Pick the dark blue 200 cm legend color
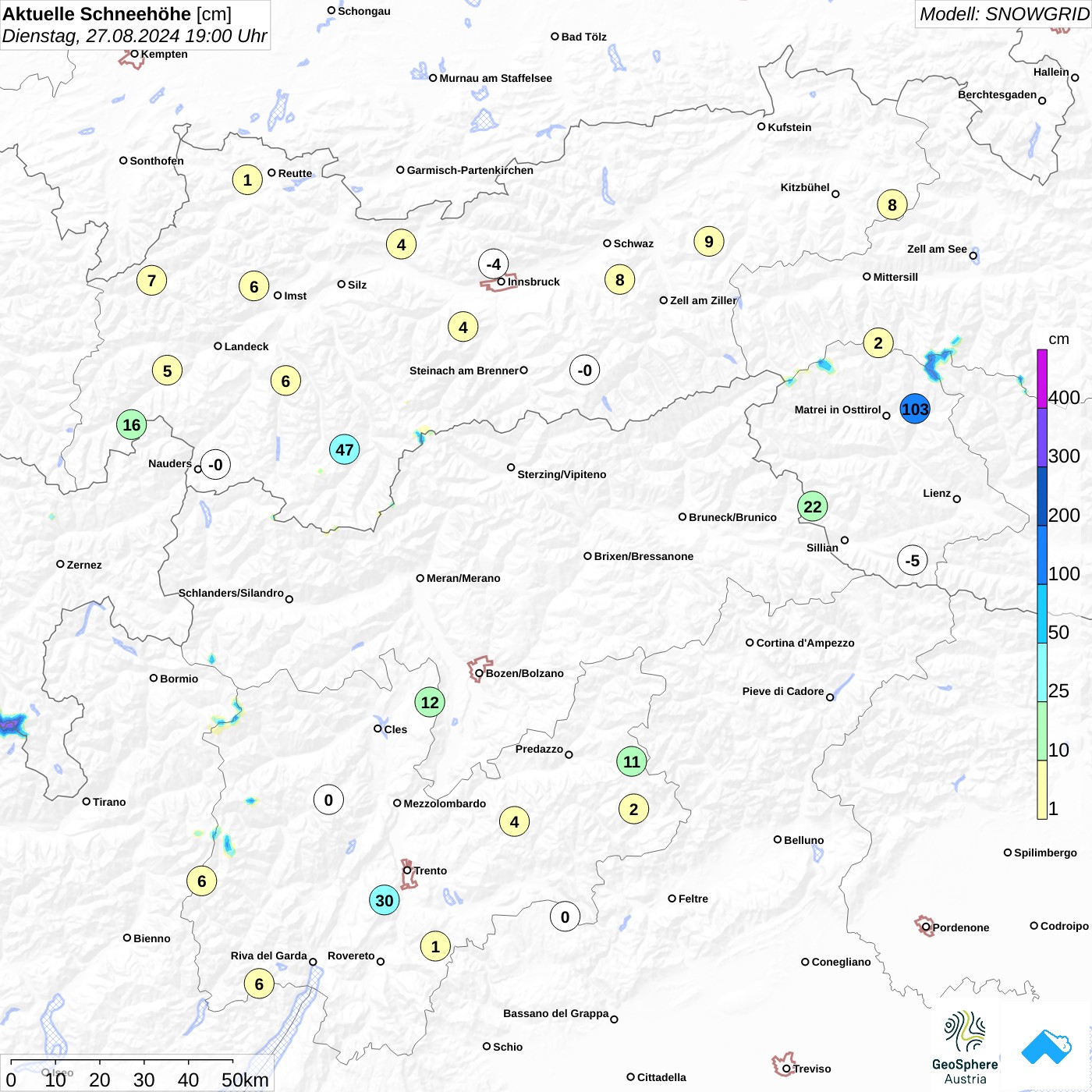Image resolution: width=1092 pixels, height=1092 pixels. (x=1042, y=496)
